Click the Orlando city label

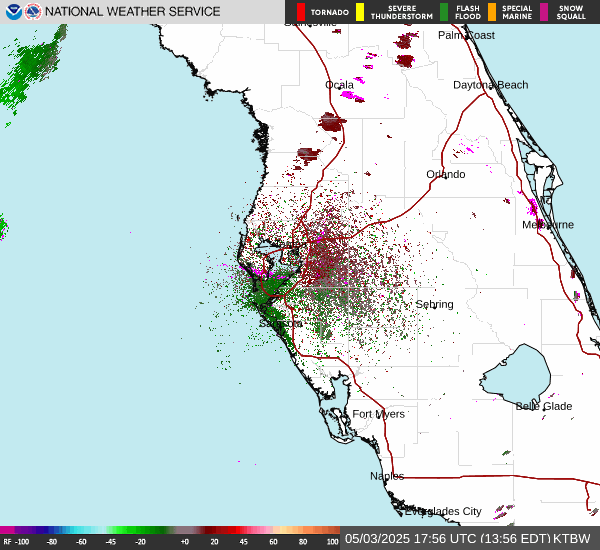tap(446, 175)
